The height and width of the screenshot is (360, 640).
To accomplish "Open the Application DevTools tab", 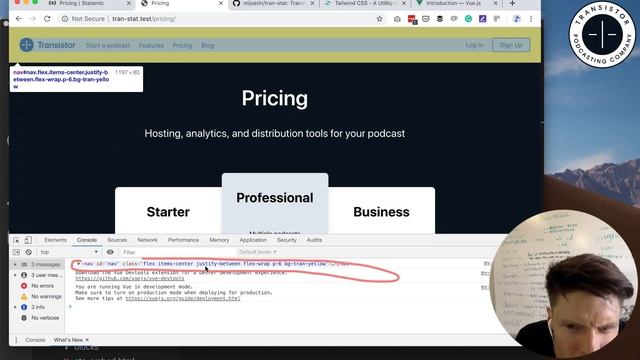I will [253, 240].
